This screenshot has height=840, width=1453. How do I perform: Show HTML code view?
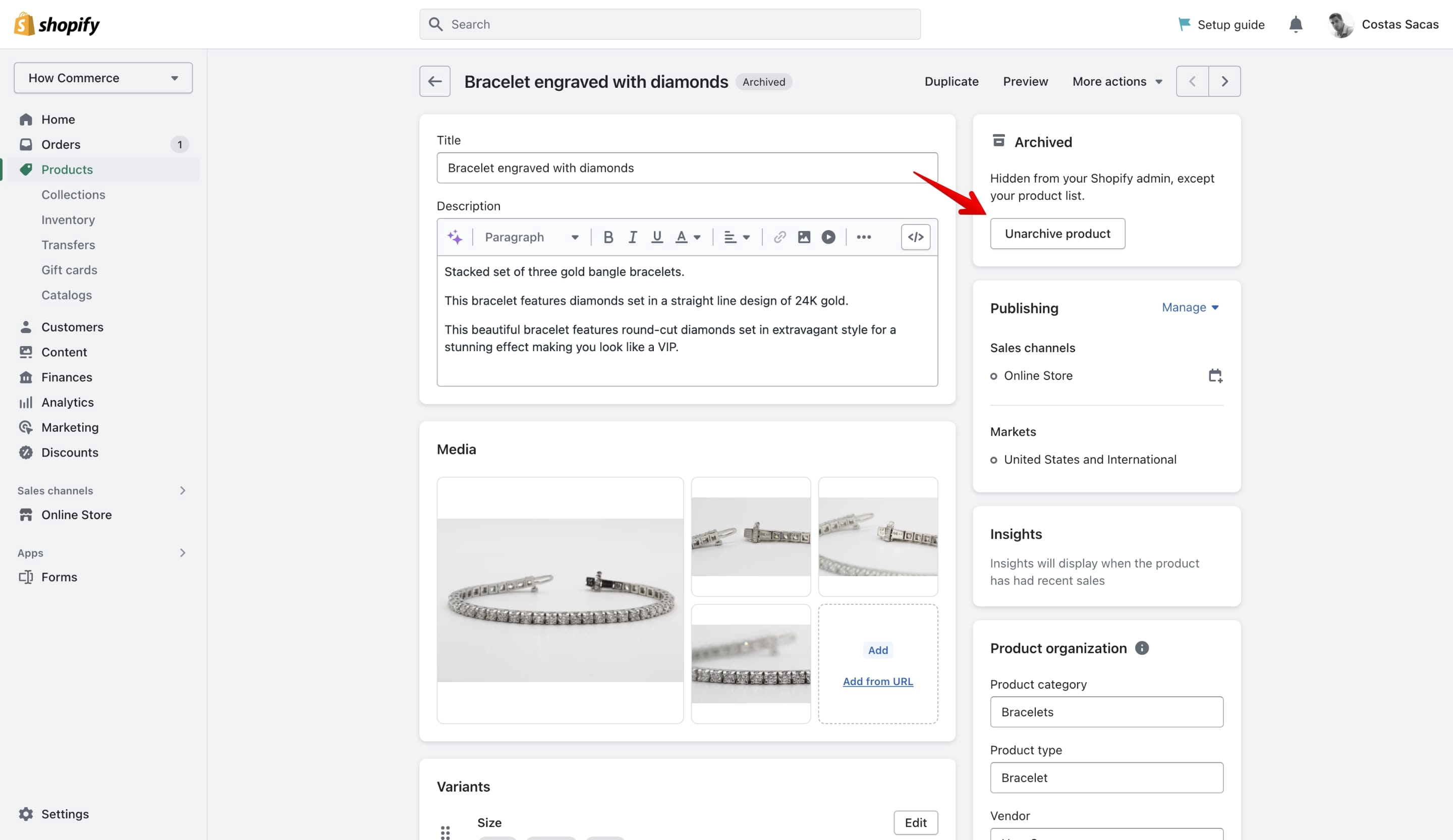[916, 237]
